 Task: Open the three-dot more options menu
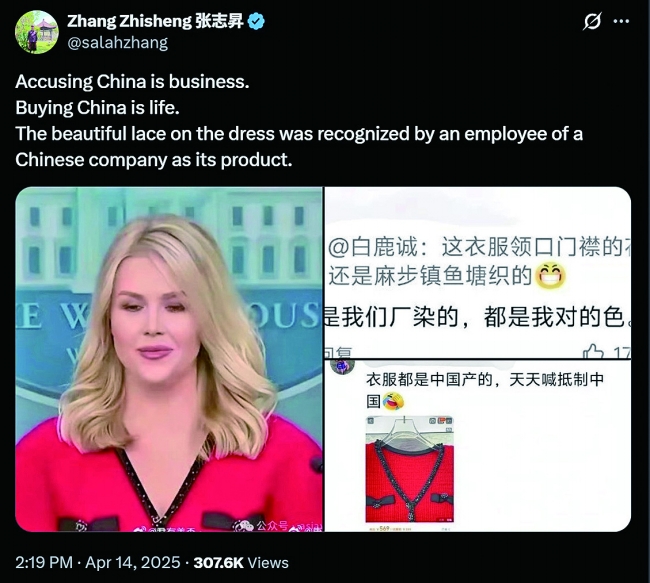pos(621,21)
